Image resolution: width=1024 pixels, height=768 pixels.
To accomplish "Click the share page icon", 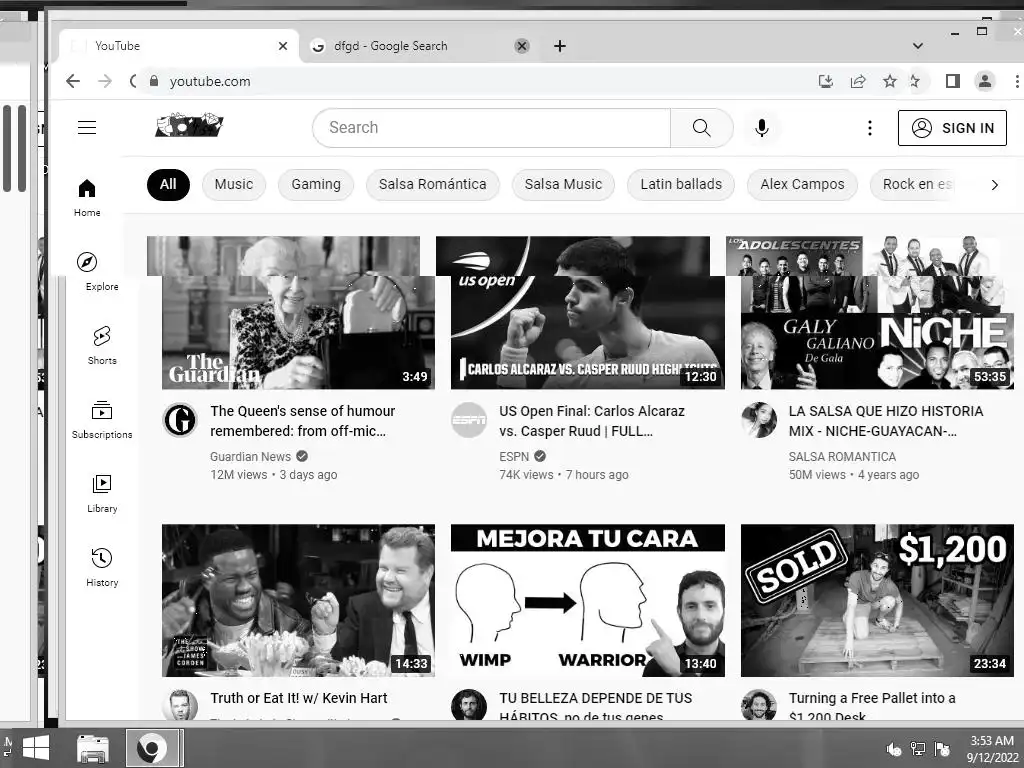I will [x=857, y=81].
